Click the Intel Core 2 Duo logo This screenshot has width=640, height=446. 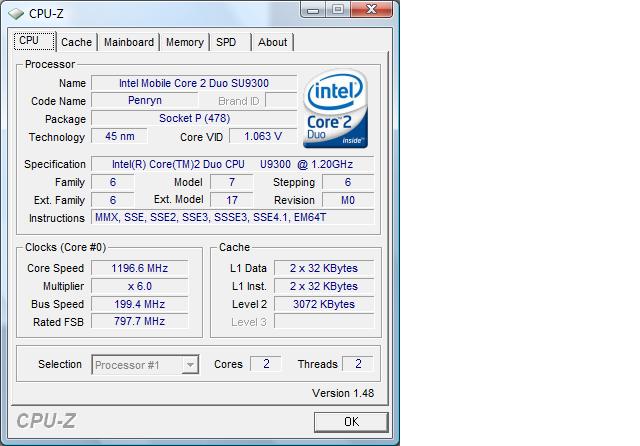point(336,109)
